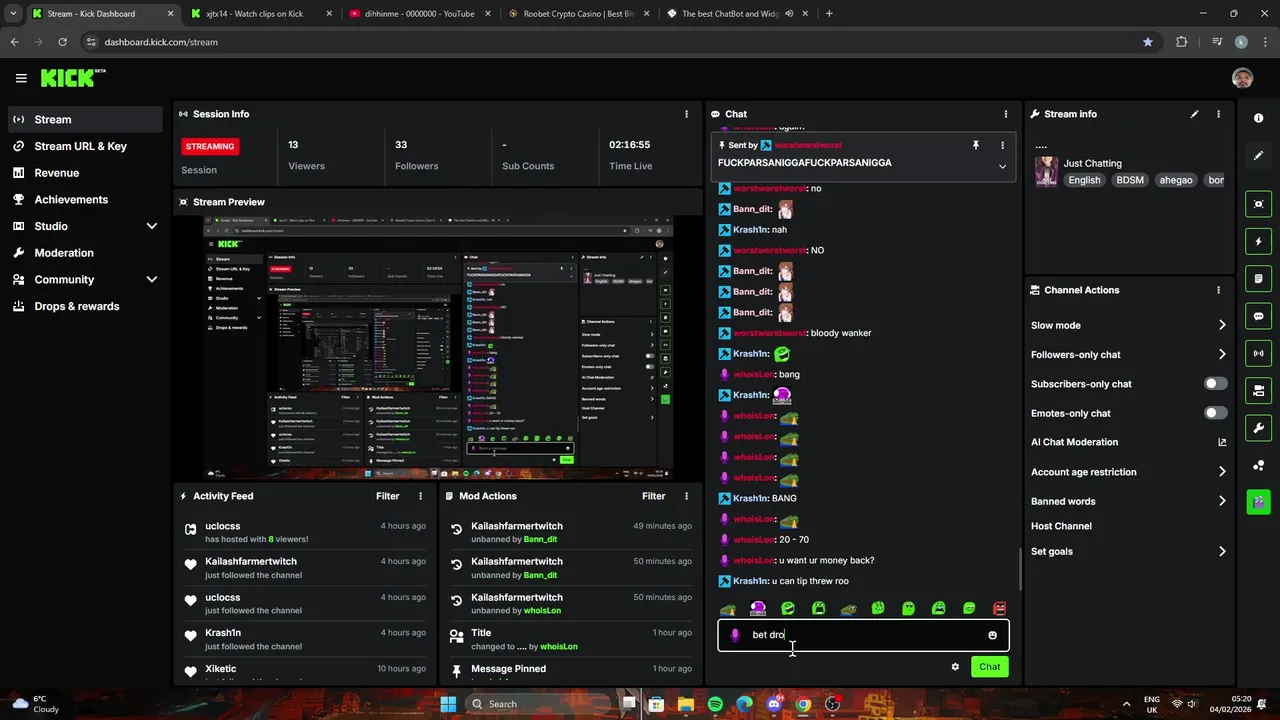
Task: Open Chat panel three-dot menu
Action: point(1006,114)
